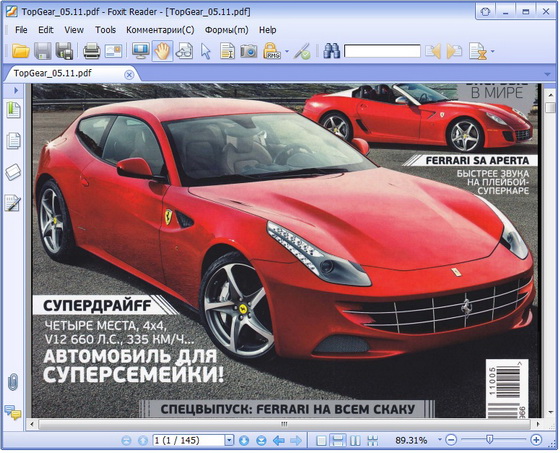560x453 pixels.
Task: Open the read mode glasses icon
Action: point(184,51)
